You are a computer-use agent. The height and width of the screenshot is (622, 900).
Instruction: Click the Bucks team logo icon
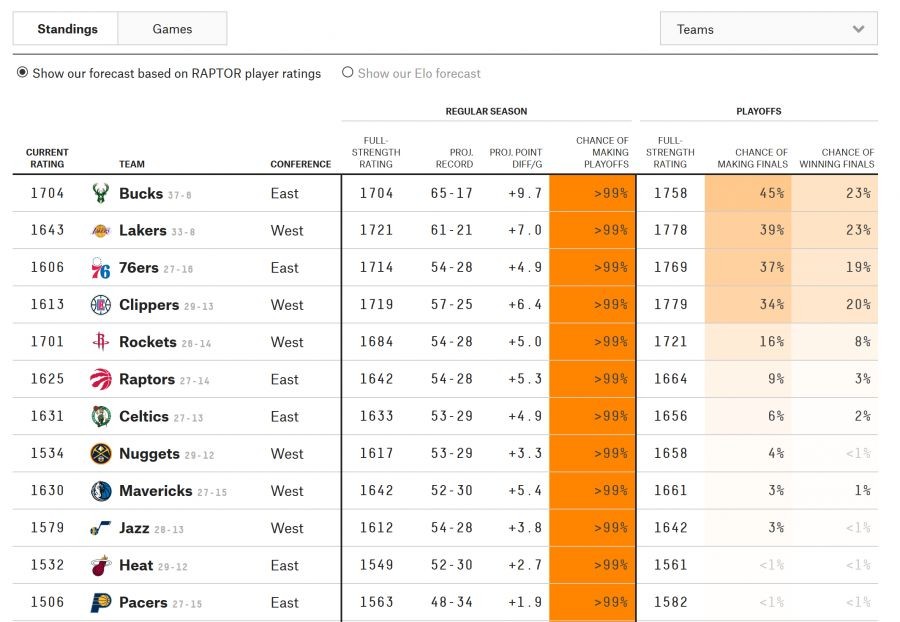[100, 193]
